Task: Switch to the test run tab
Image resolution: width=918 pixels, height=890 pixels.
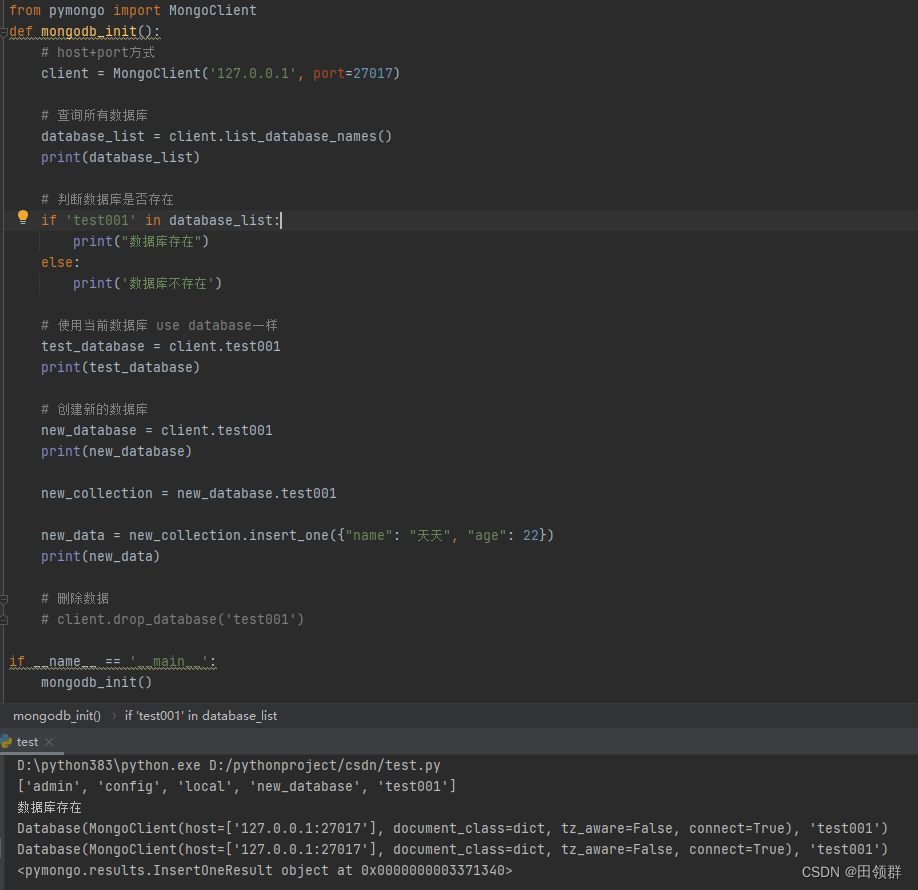Action: click(27, 742)
